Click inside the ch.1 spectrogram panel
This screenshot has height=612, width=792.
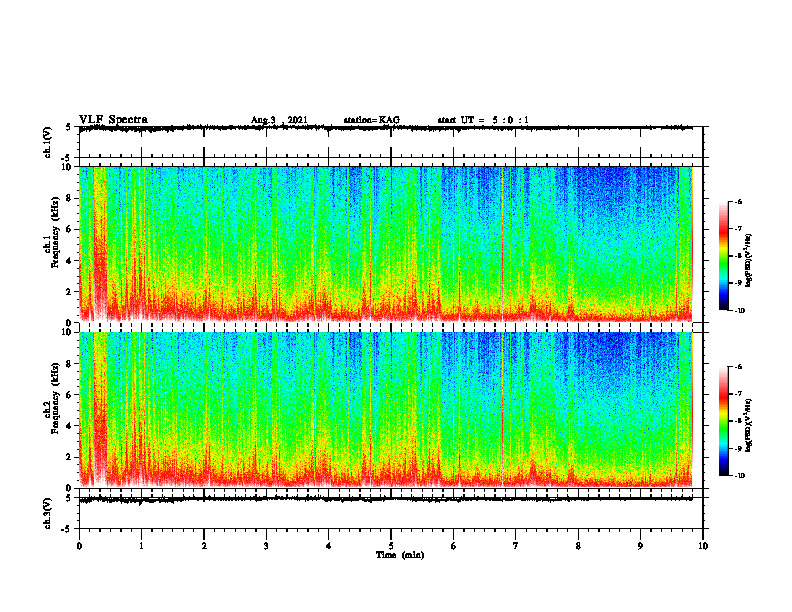(385, 244)
